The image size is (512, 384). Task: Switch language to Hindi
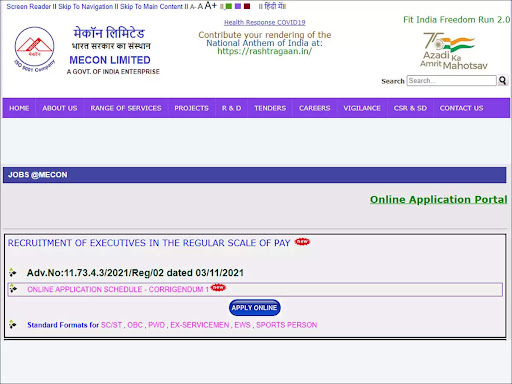(274, 6)
